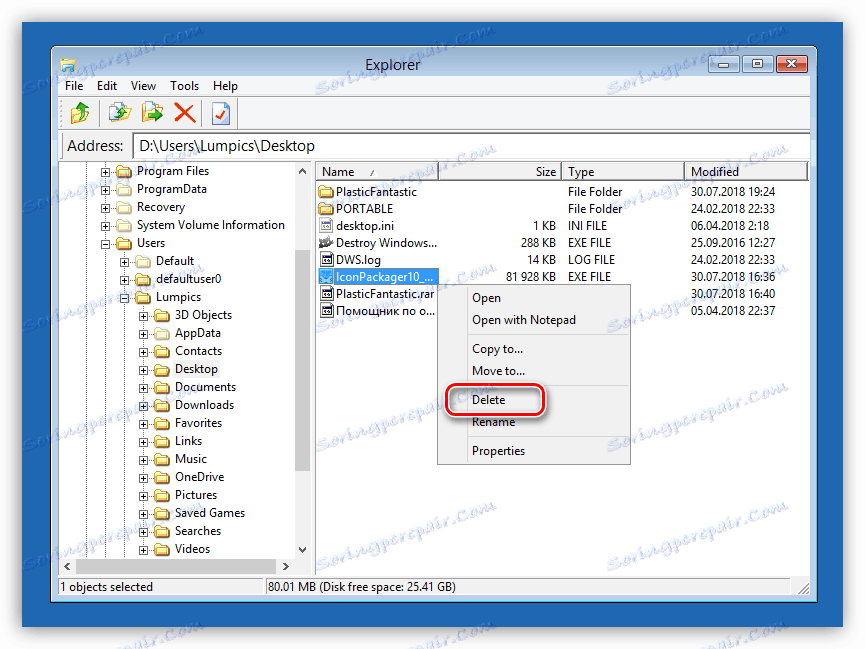The width and height of the screenshot is (865, 649).
Task: Click the Address path input field
Action: point(471,146)
